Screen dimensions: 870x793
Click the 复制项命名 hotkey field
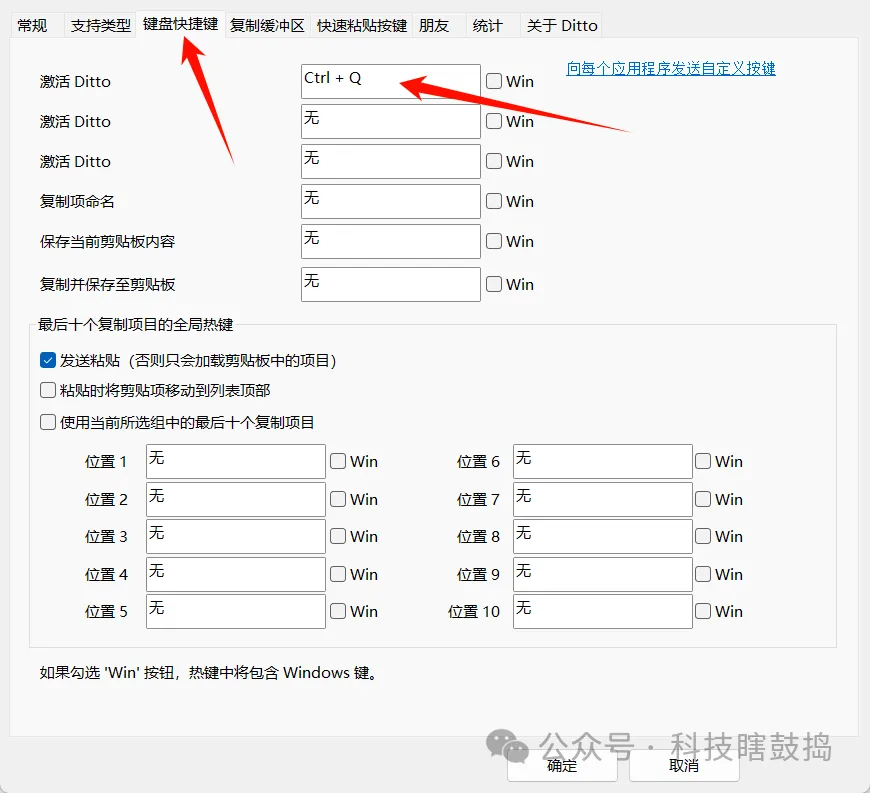(x=391, y=201)
